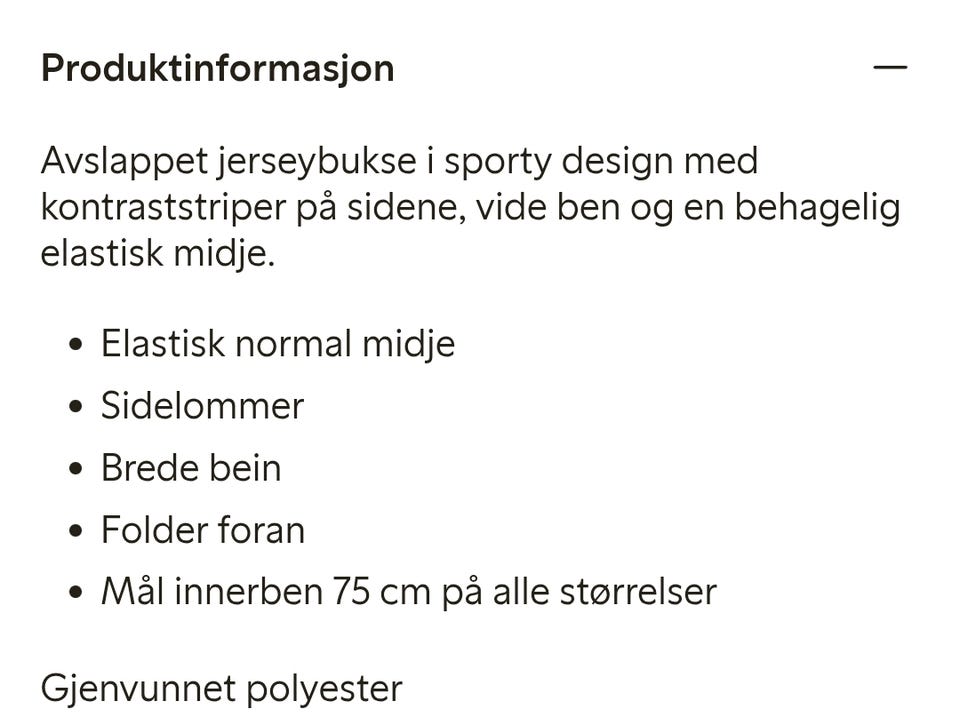Click the phrase "sporty design" in description
Image resolution: width=960 pixels, height=725 pixels.
click(x=559, y=162)
